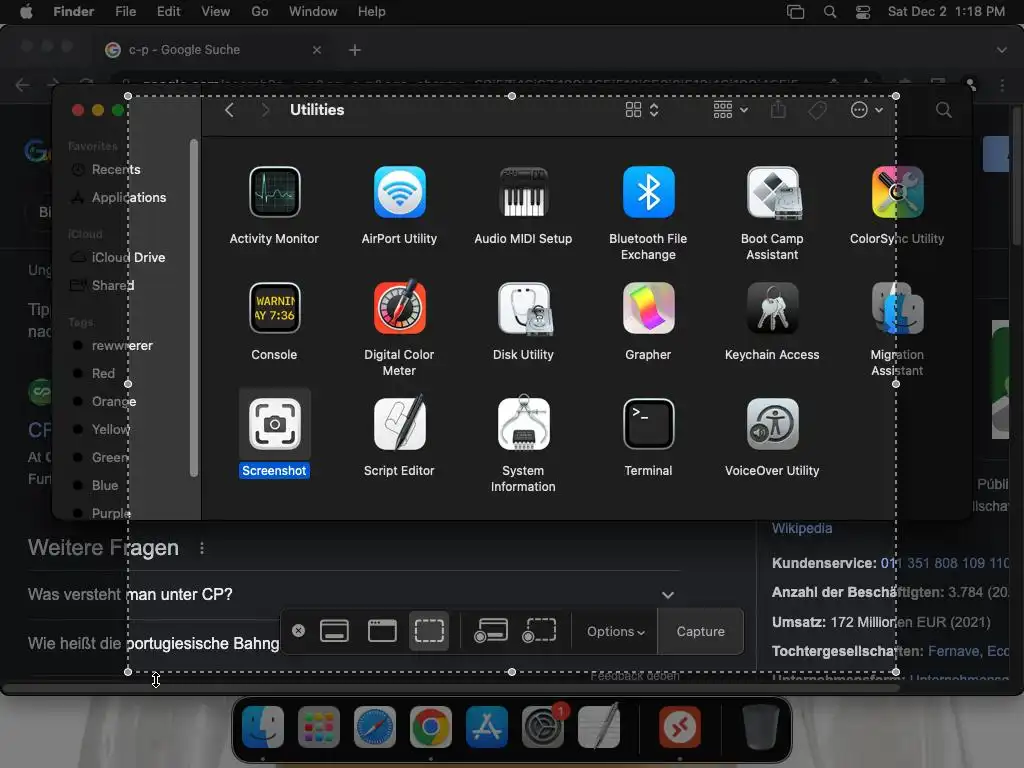Open the File menu

[x=125, y=12]
